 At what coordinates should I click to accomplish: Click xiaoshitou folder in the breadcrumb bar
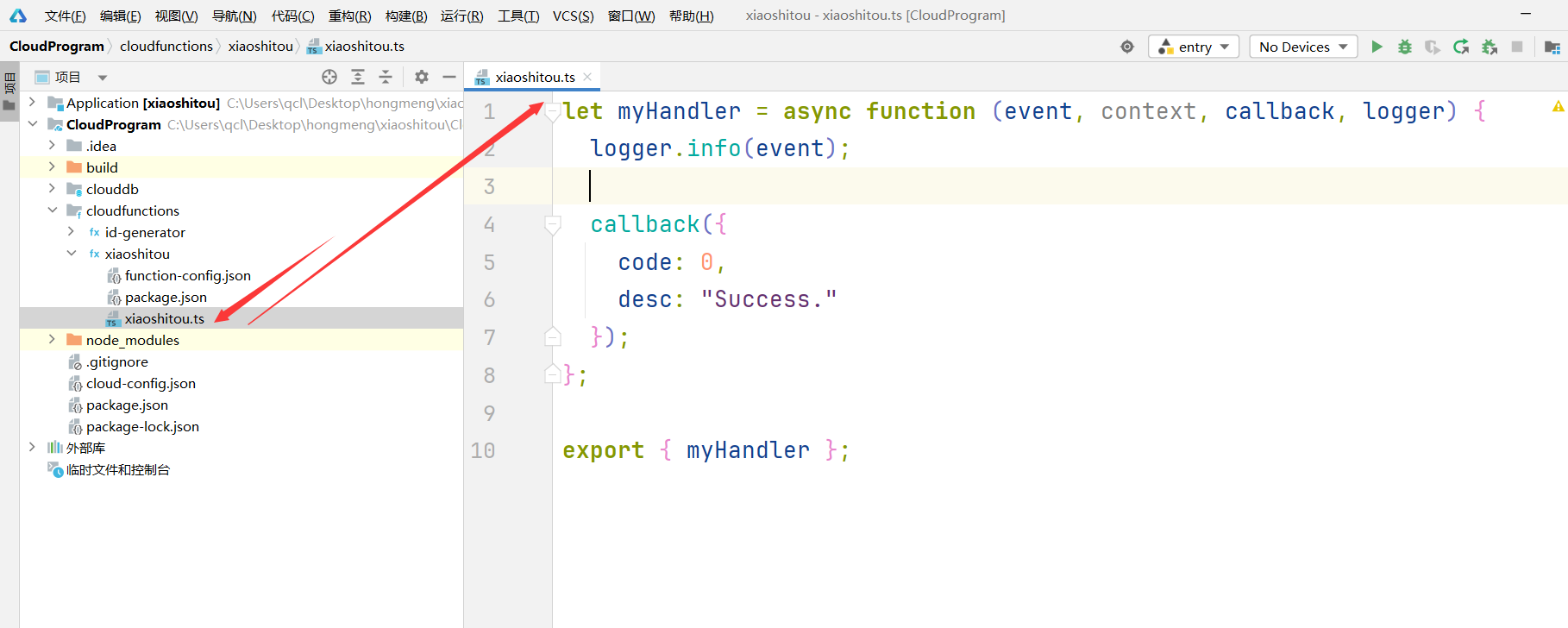(x=260, y=47)
